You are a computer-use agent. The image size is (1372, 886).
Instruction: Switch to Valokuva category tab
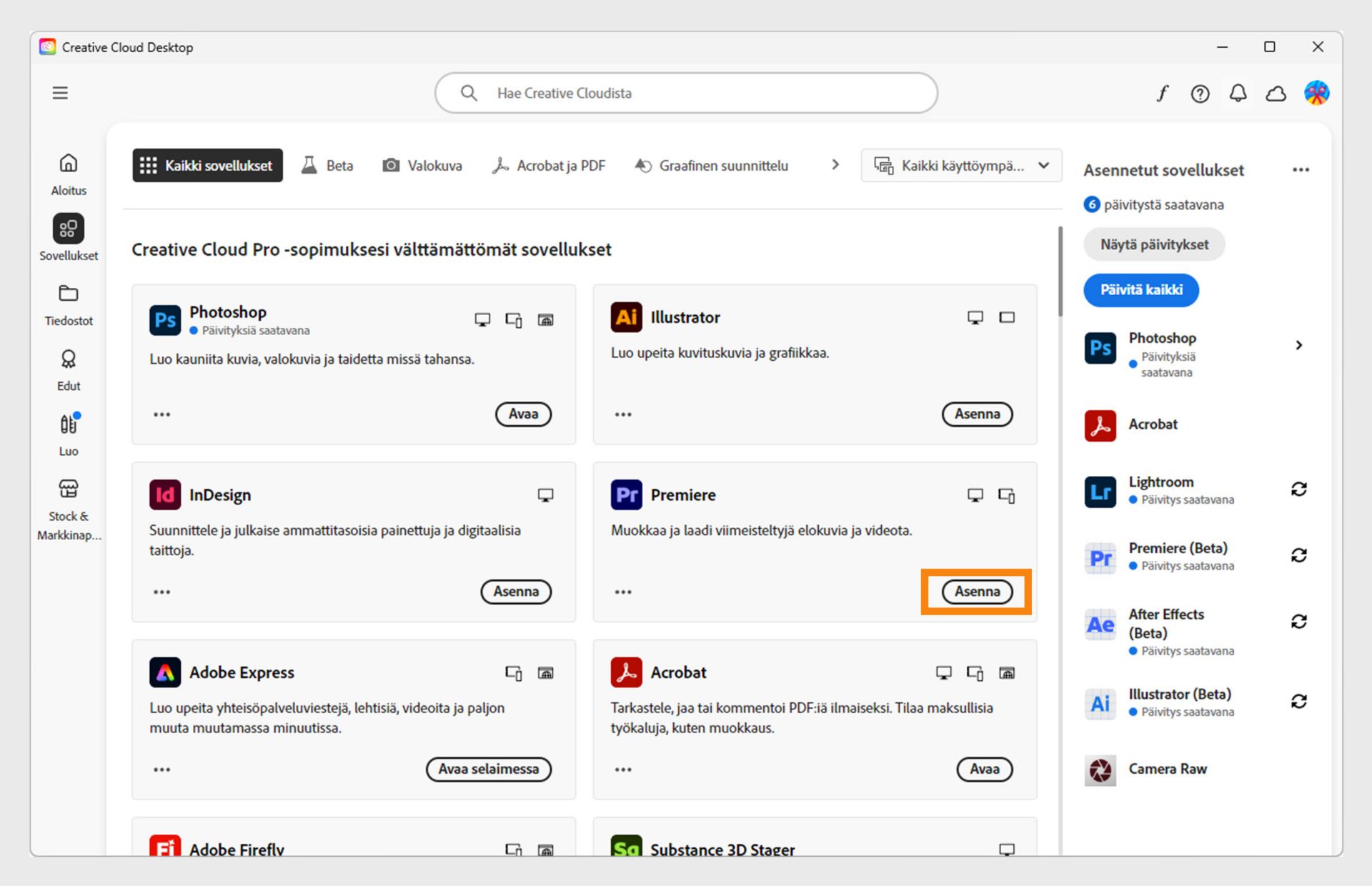422,165
